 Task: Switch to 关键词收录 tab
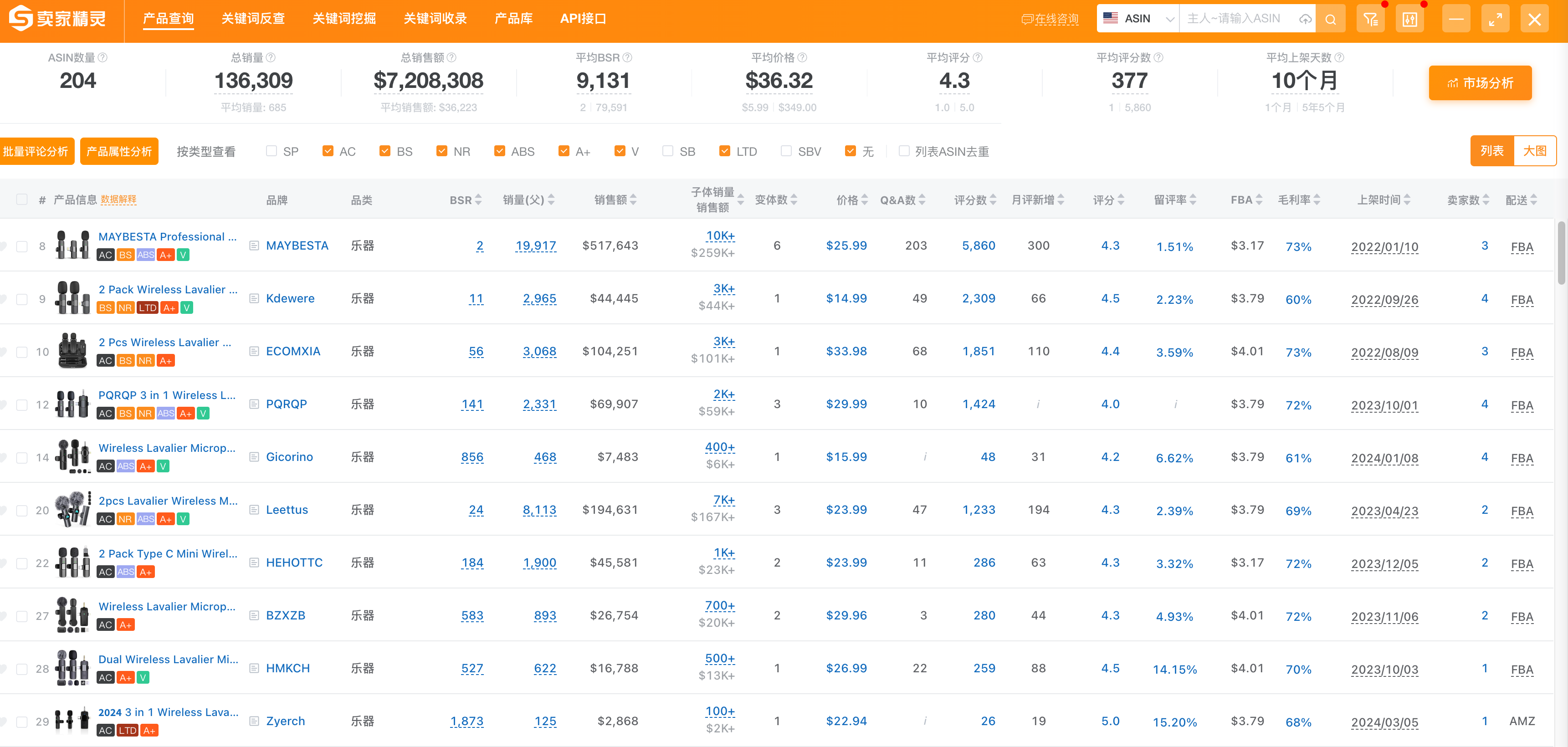pos(435,19)
